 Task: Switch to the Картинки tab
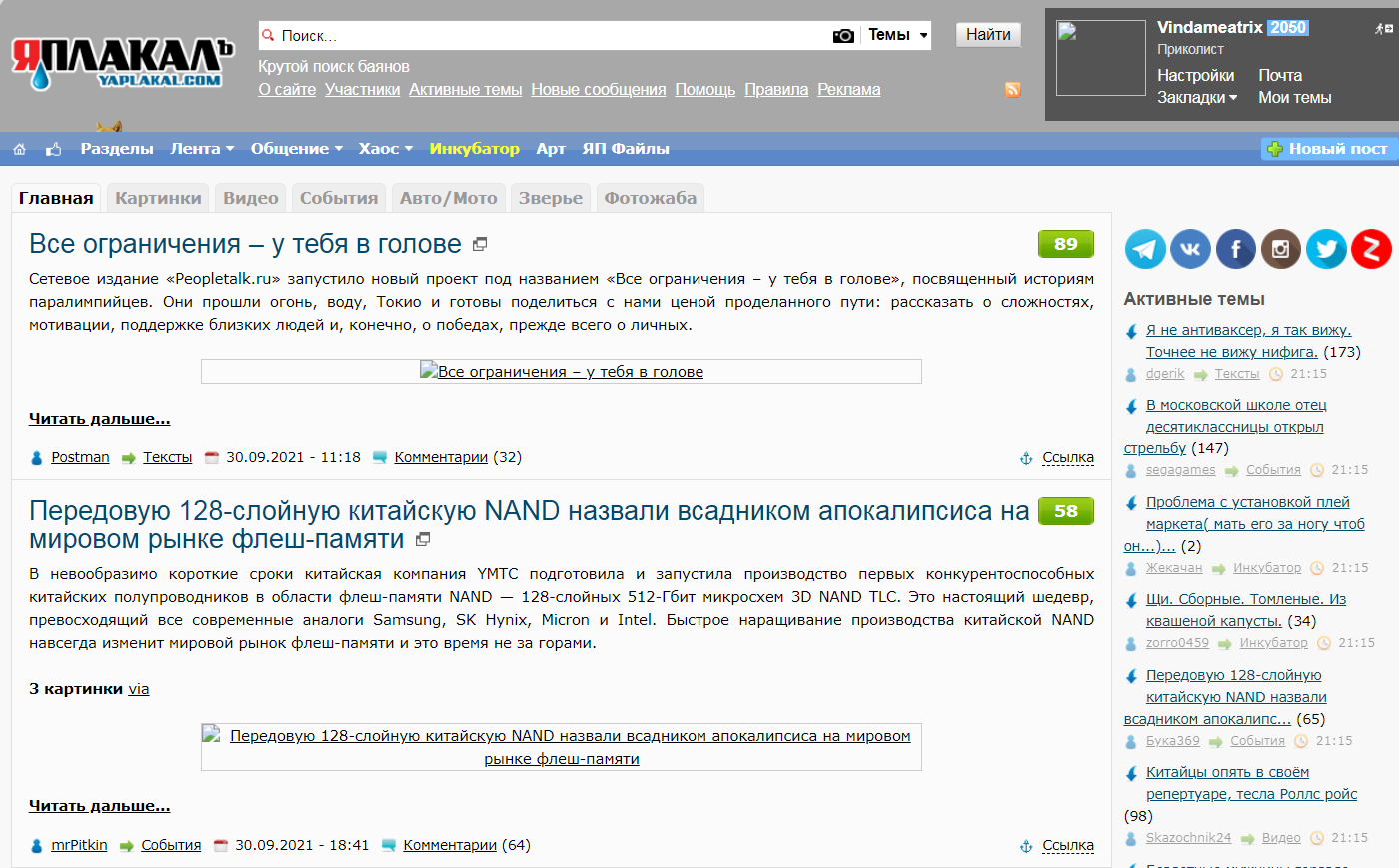click(x=158, y=198)
